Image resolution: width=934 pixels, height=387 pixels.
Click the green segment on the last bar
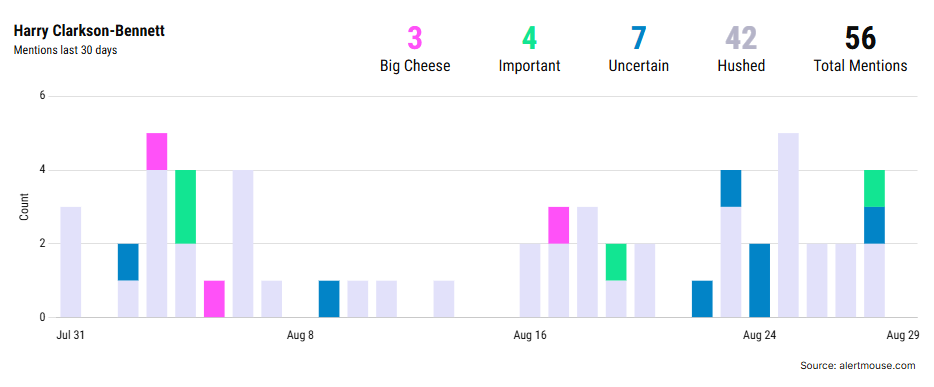[x=874, y=189]
